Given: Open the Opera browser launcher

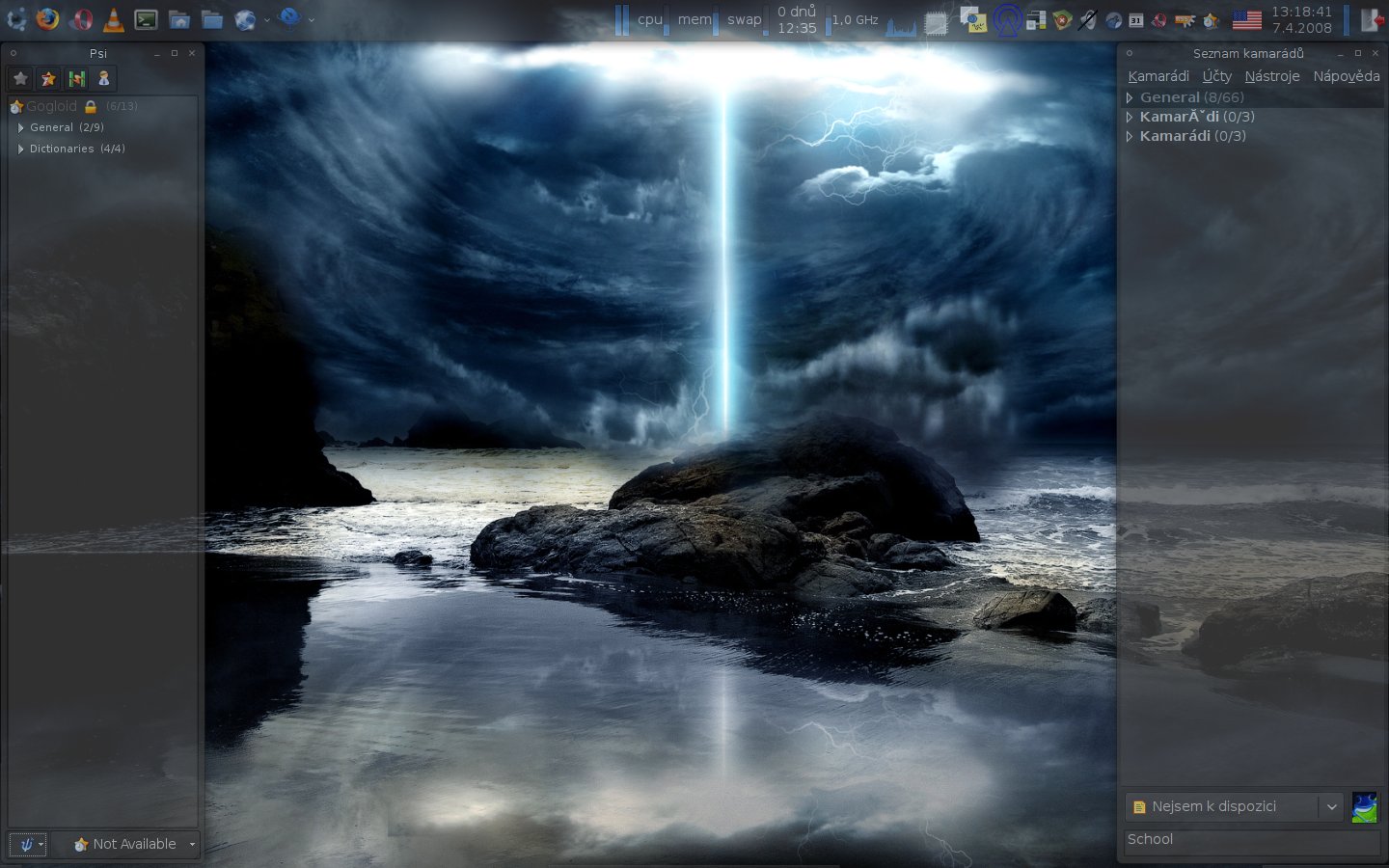Looking at the screenshot, I should point(81,19).
